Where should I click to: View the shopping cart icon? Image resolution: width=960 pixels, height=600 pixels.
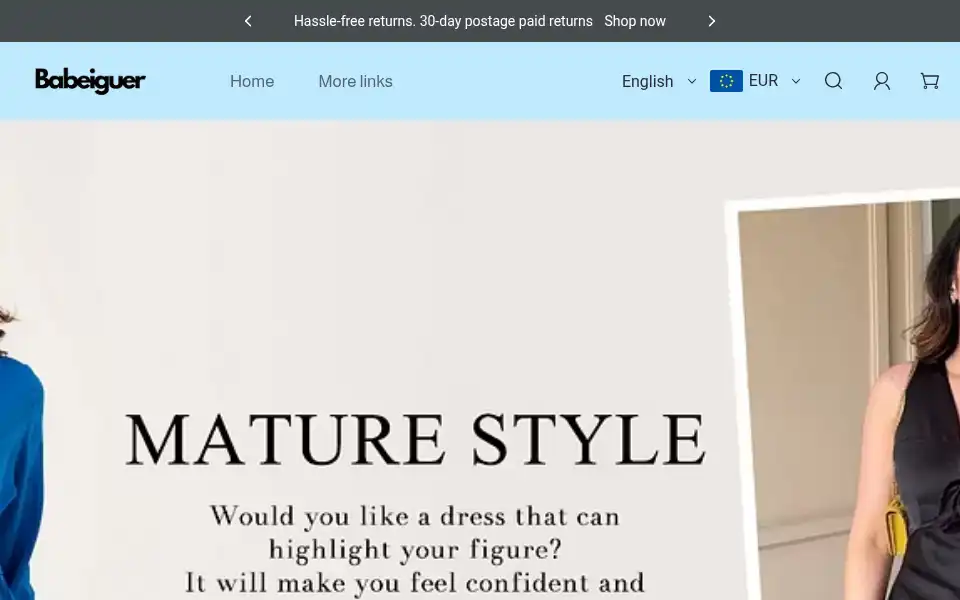[930, 81]
